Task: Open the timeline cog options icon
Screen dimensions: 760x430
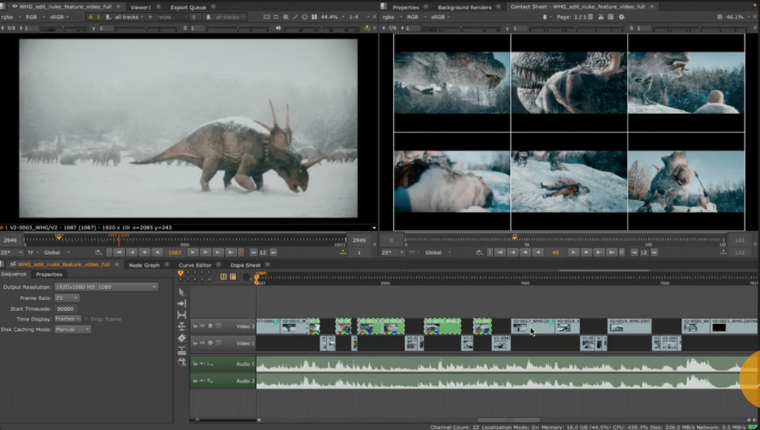Action: (x=246, y=277)
